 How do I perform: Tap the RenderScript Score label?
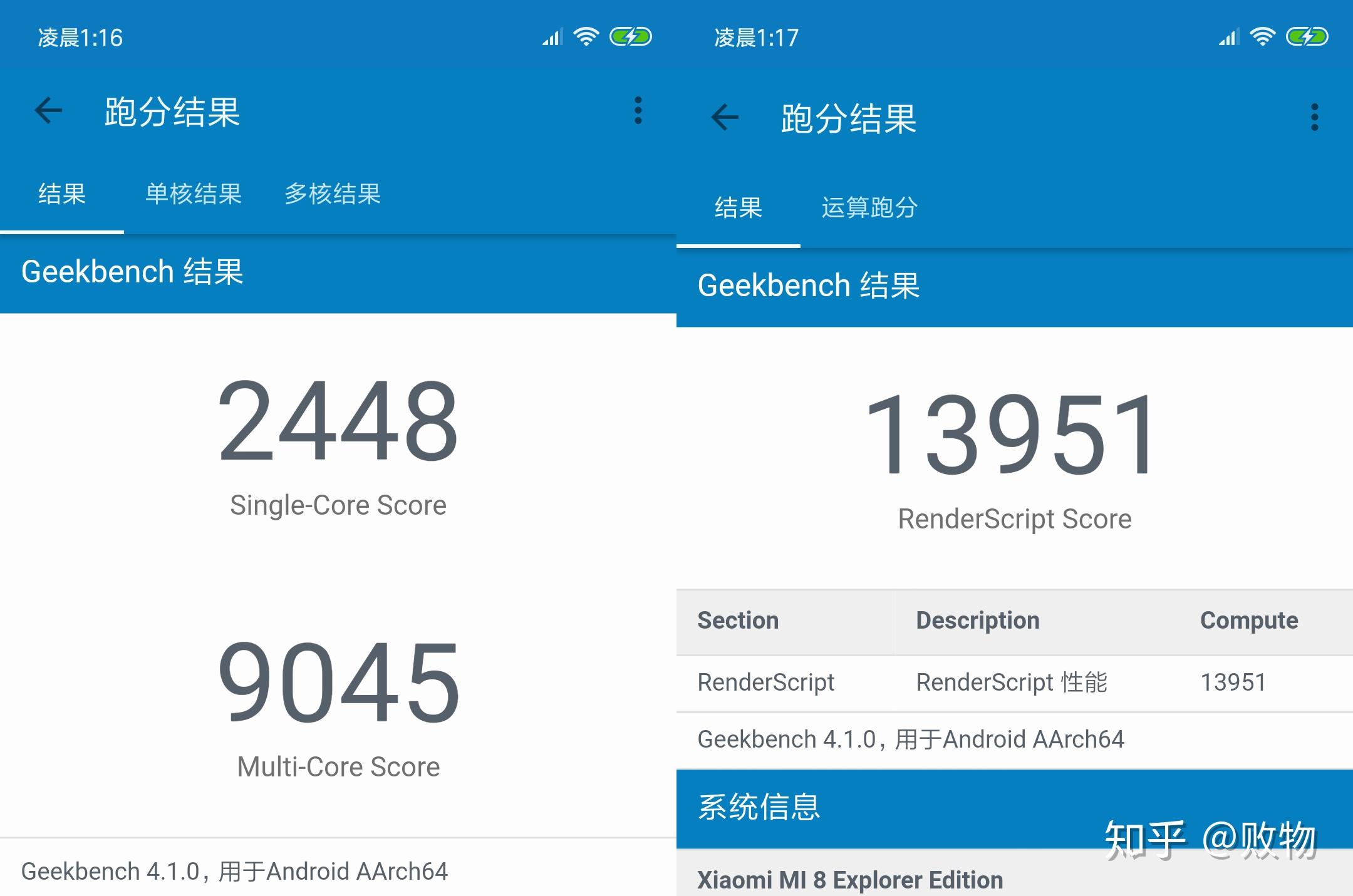coord(1015,519)
